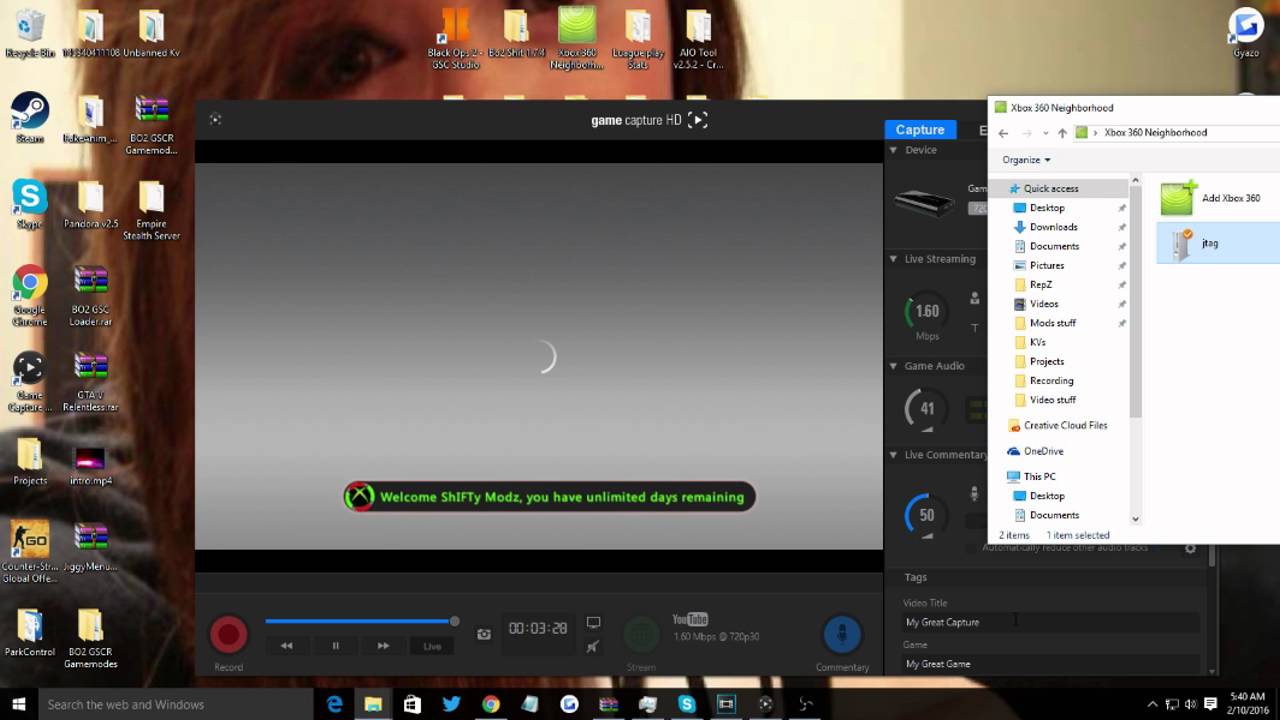Open Microsoft Edge from the taskbar

point(334,704)
